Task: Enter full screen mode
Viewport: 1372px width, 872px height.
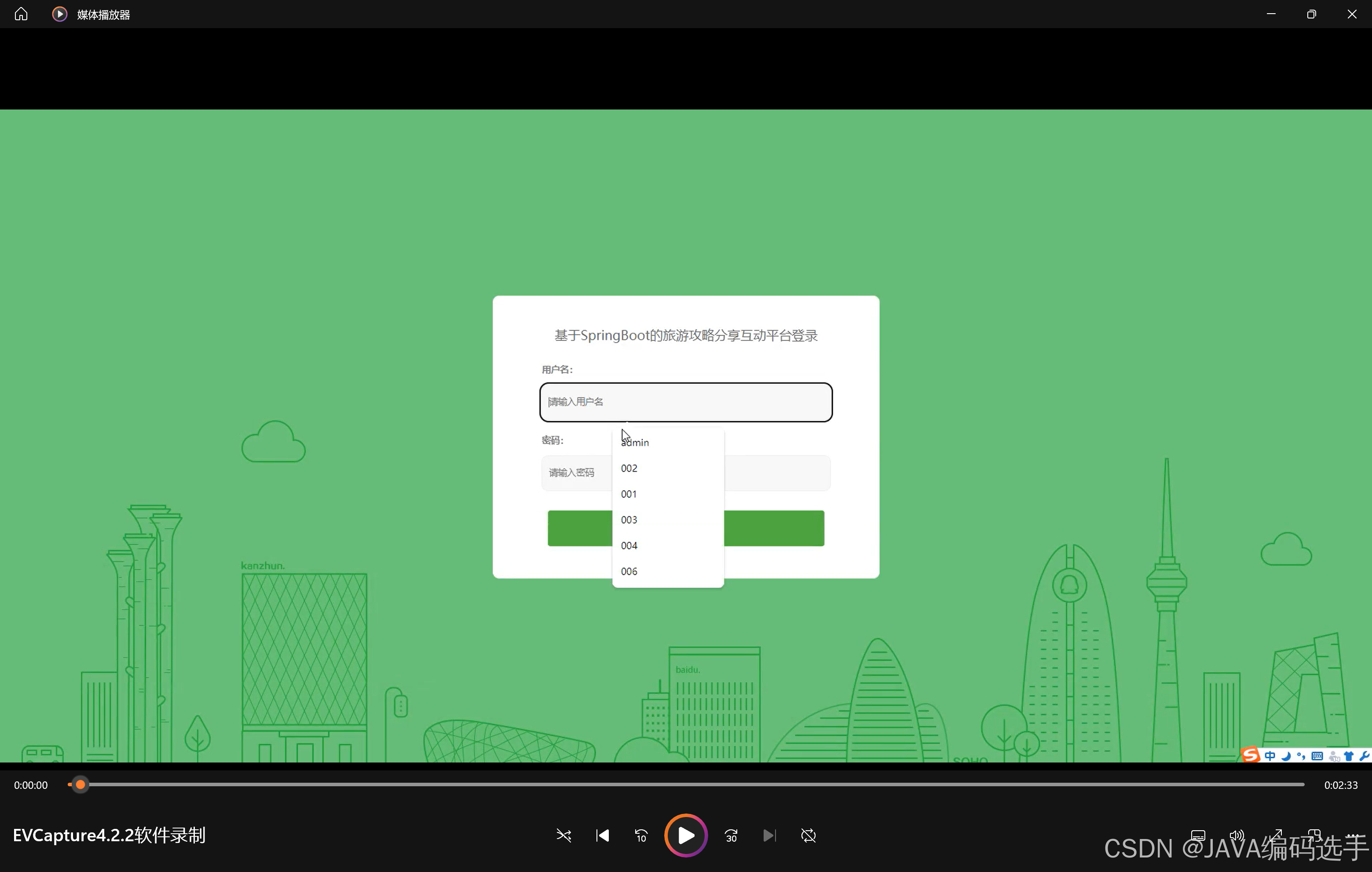Action: (1276, 835)
